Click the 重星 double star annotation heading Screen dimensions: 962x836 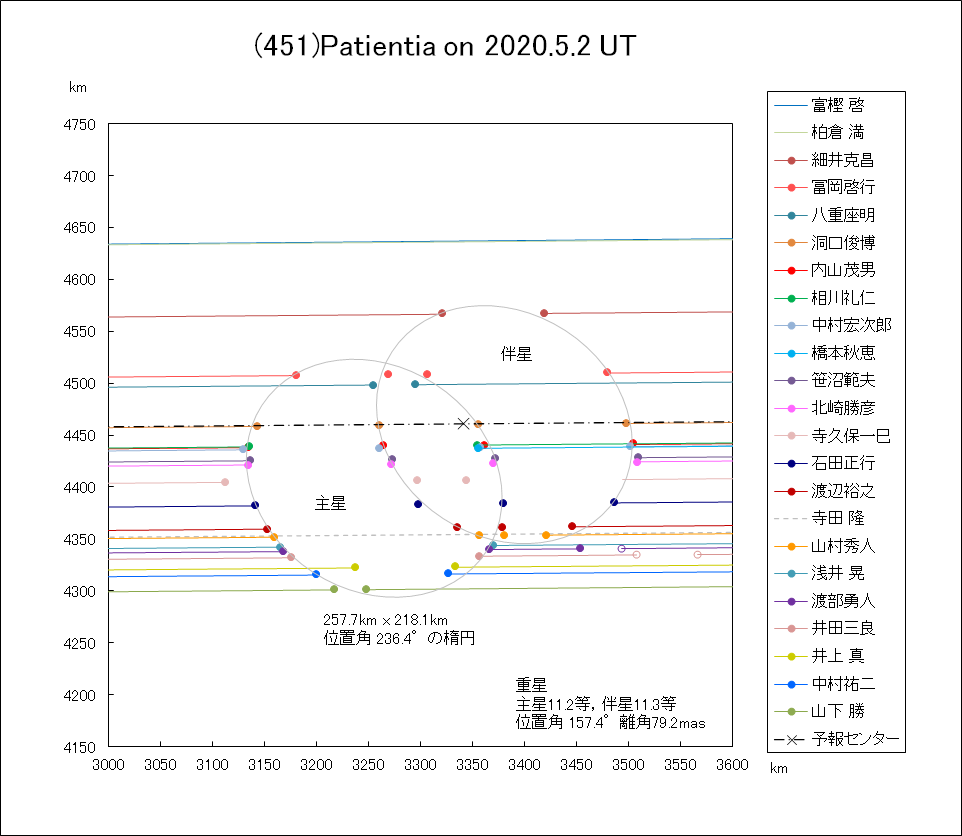coord(531,686)
